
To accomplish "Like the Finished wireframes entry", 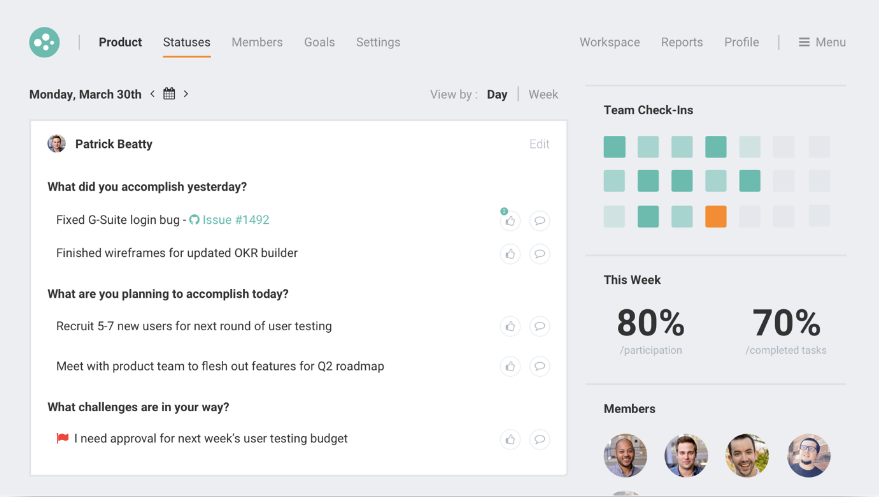I will pyautogui.click(x=510, y=254).
